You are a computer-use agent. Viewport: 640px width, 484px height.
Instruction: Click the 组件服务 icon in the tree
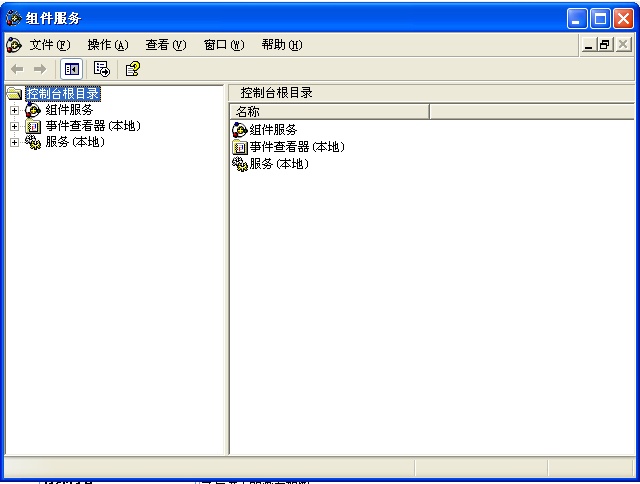(33, 110)
